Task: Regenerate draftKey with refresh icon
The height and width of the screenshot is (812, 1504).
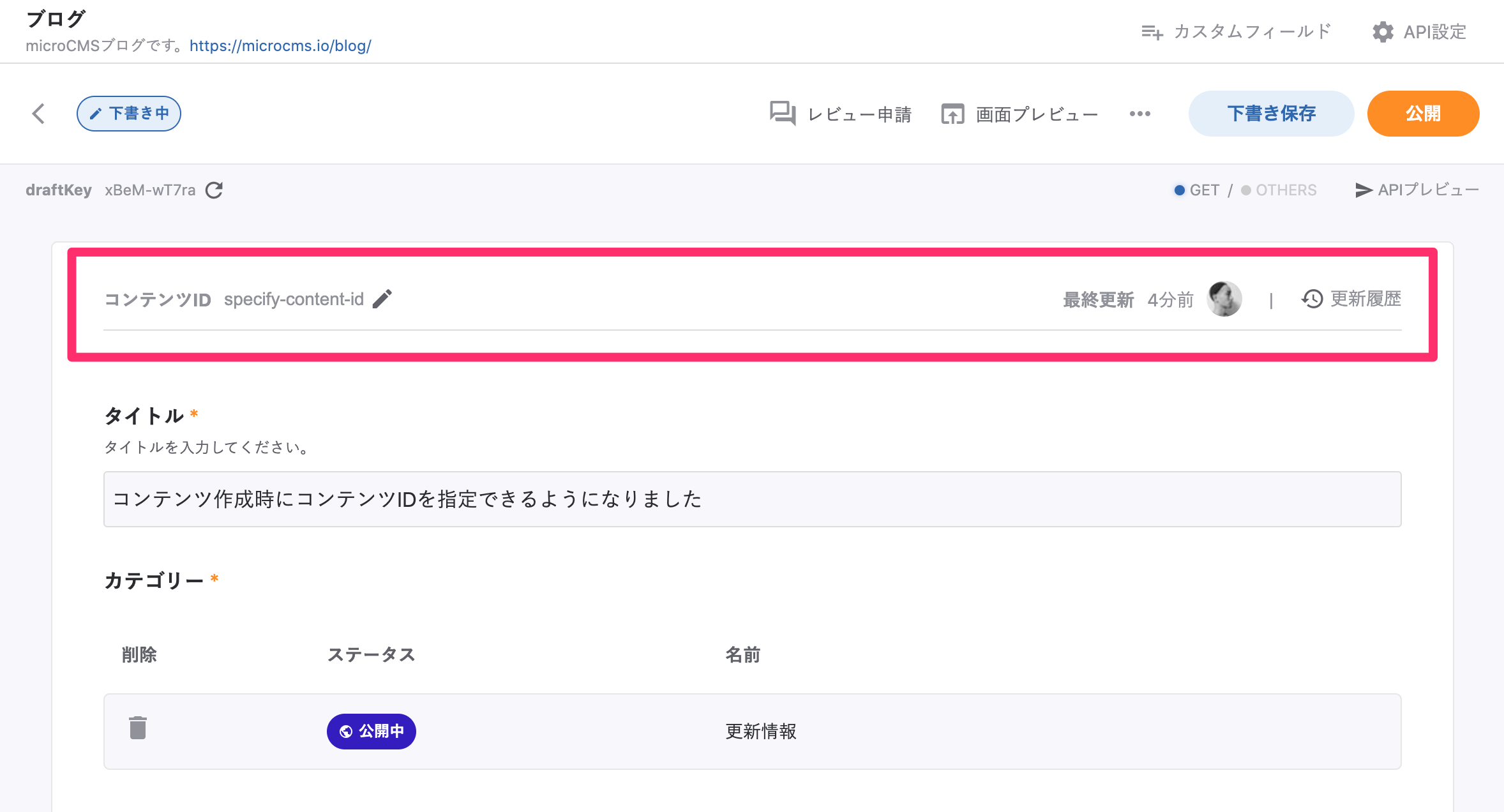Action: [x=214, y=190]
